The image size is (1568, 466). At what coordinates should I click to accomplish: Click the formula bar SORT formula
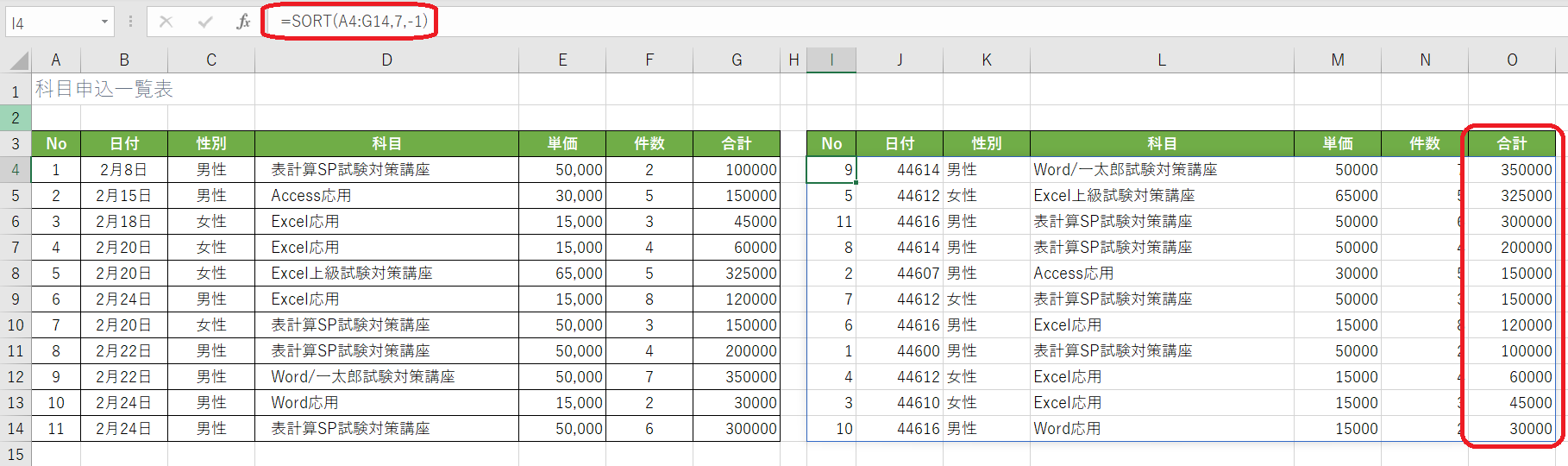pos(354,21)
